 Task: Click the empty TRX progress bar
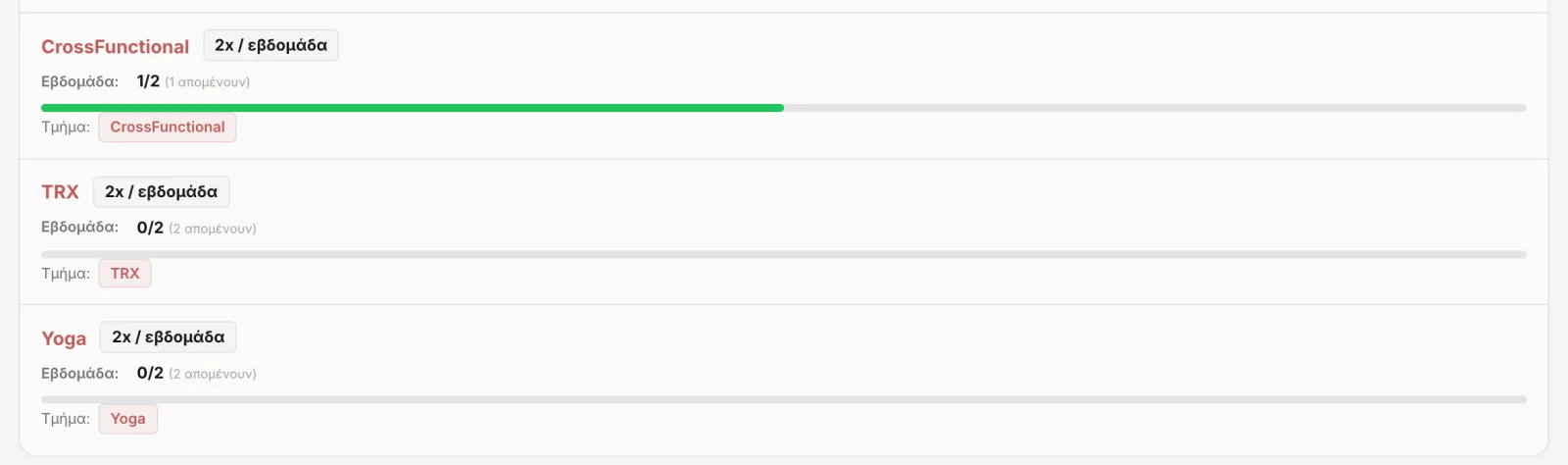coord(784,254)
